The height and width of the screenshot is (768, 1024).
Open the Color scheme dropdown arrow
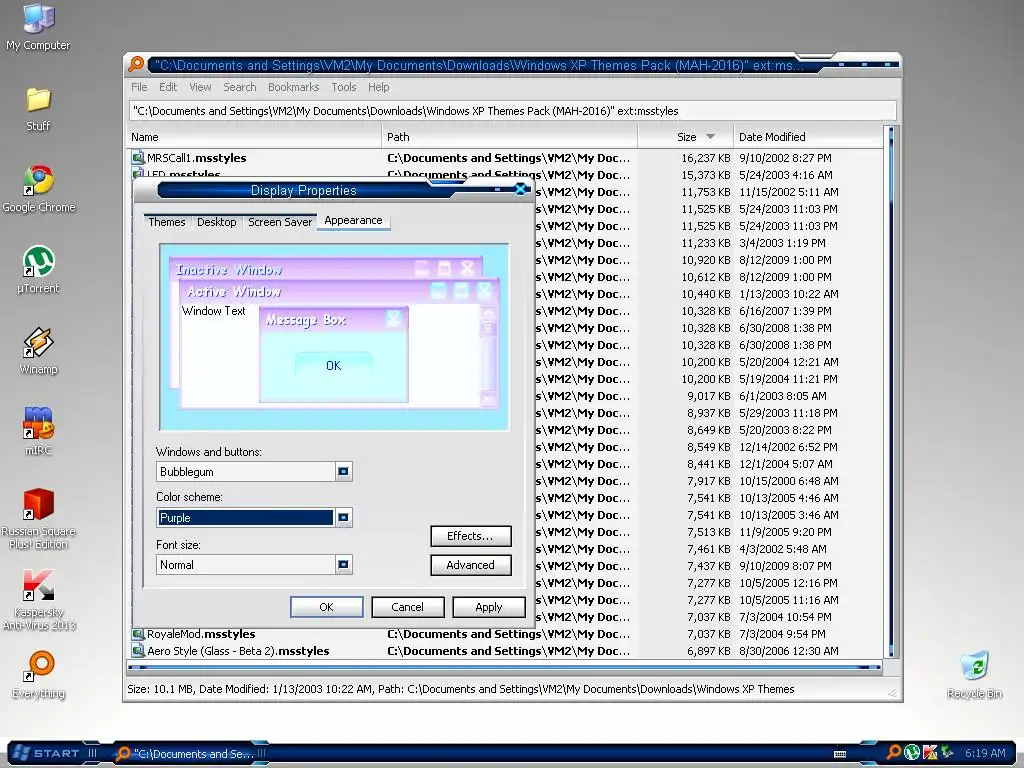pos(344,517)
